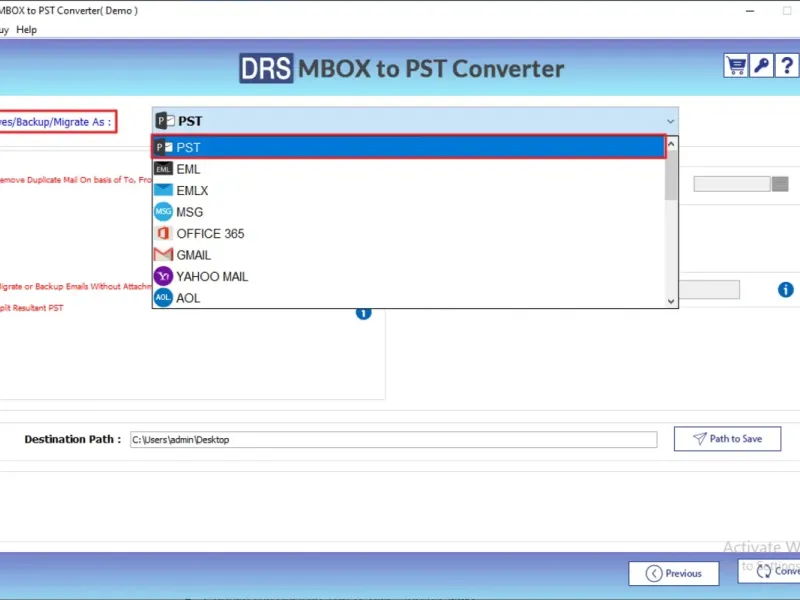Viewport: 800px width, 600px height.
Task: Click the AOL blue icon
Action: (x=163, y=297)
